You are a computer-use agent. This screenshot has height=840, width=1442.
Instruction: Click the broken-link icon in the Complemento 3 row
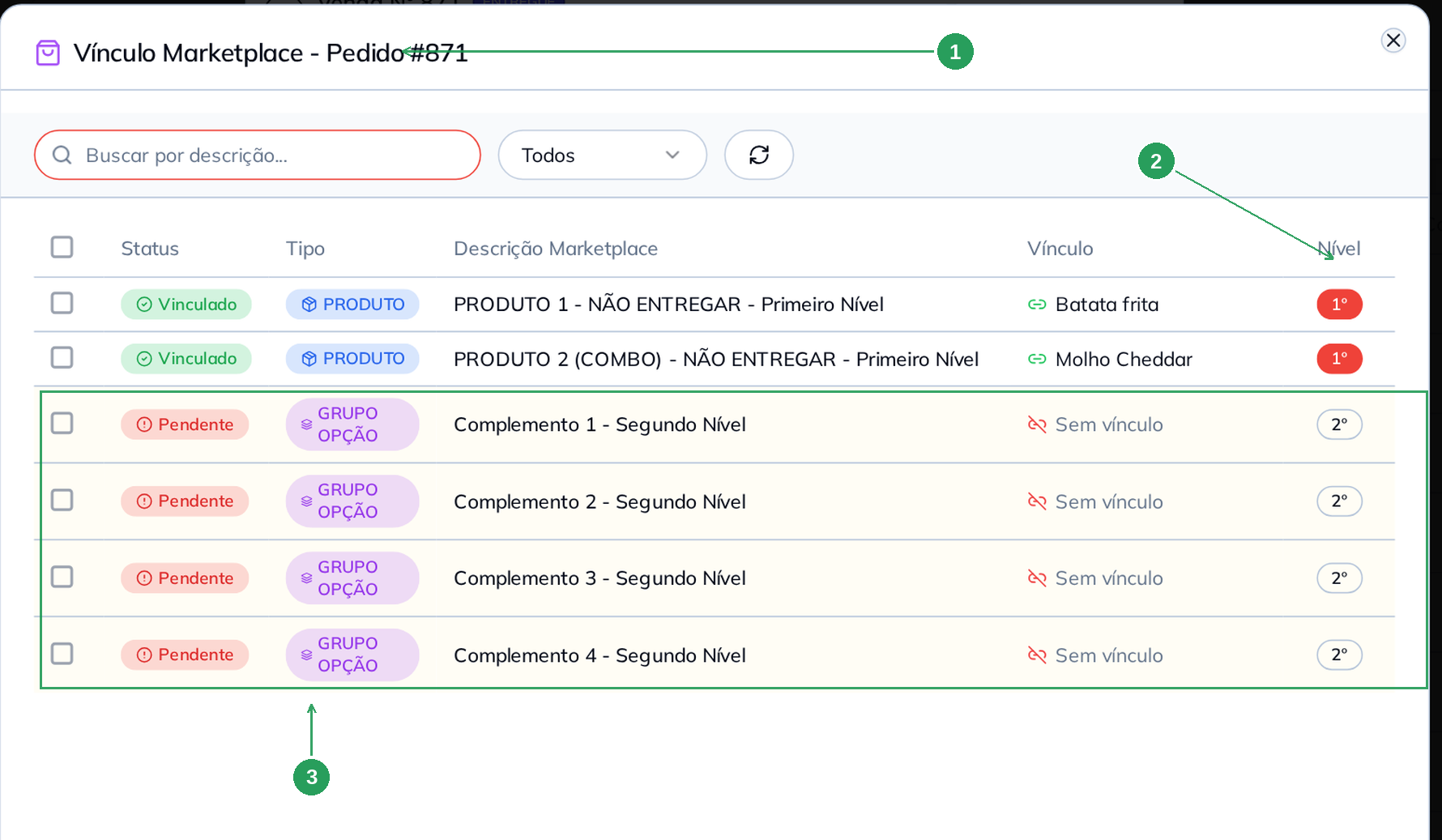pos(1037,578)
